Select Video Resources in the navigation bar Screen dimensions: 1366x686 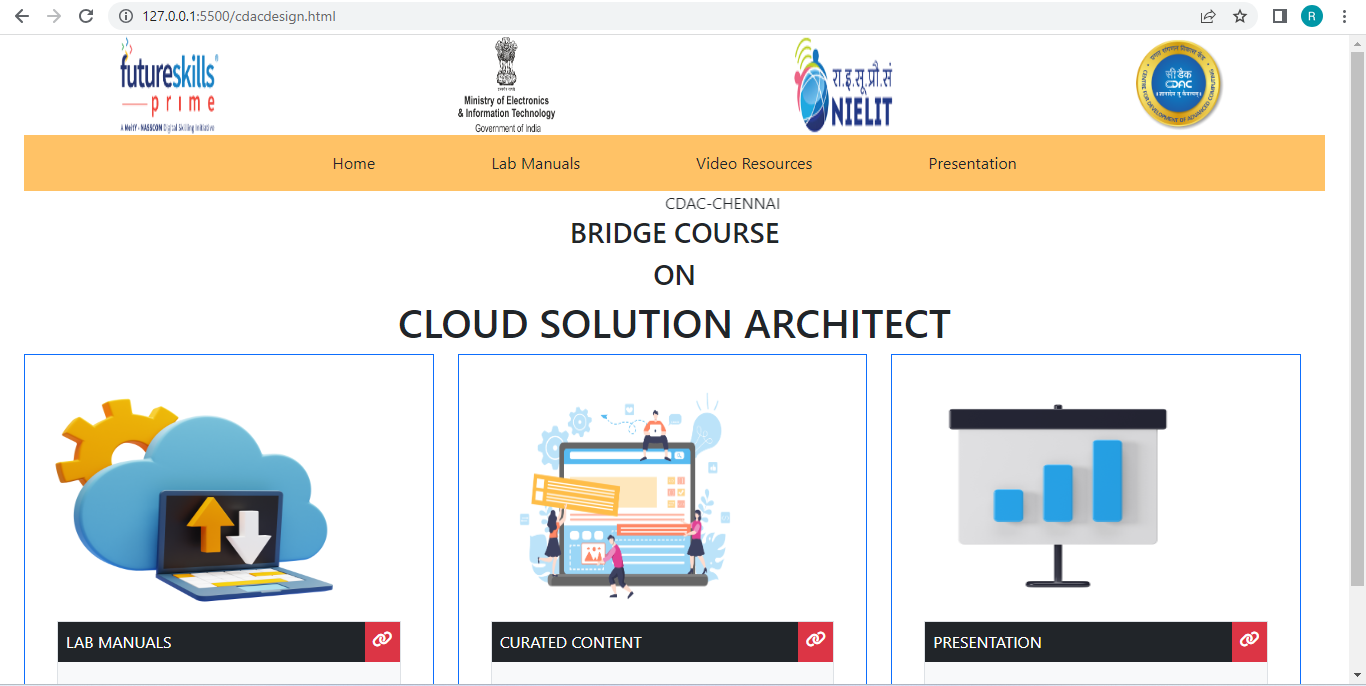(x=754, y=163)
